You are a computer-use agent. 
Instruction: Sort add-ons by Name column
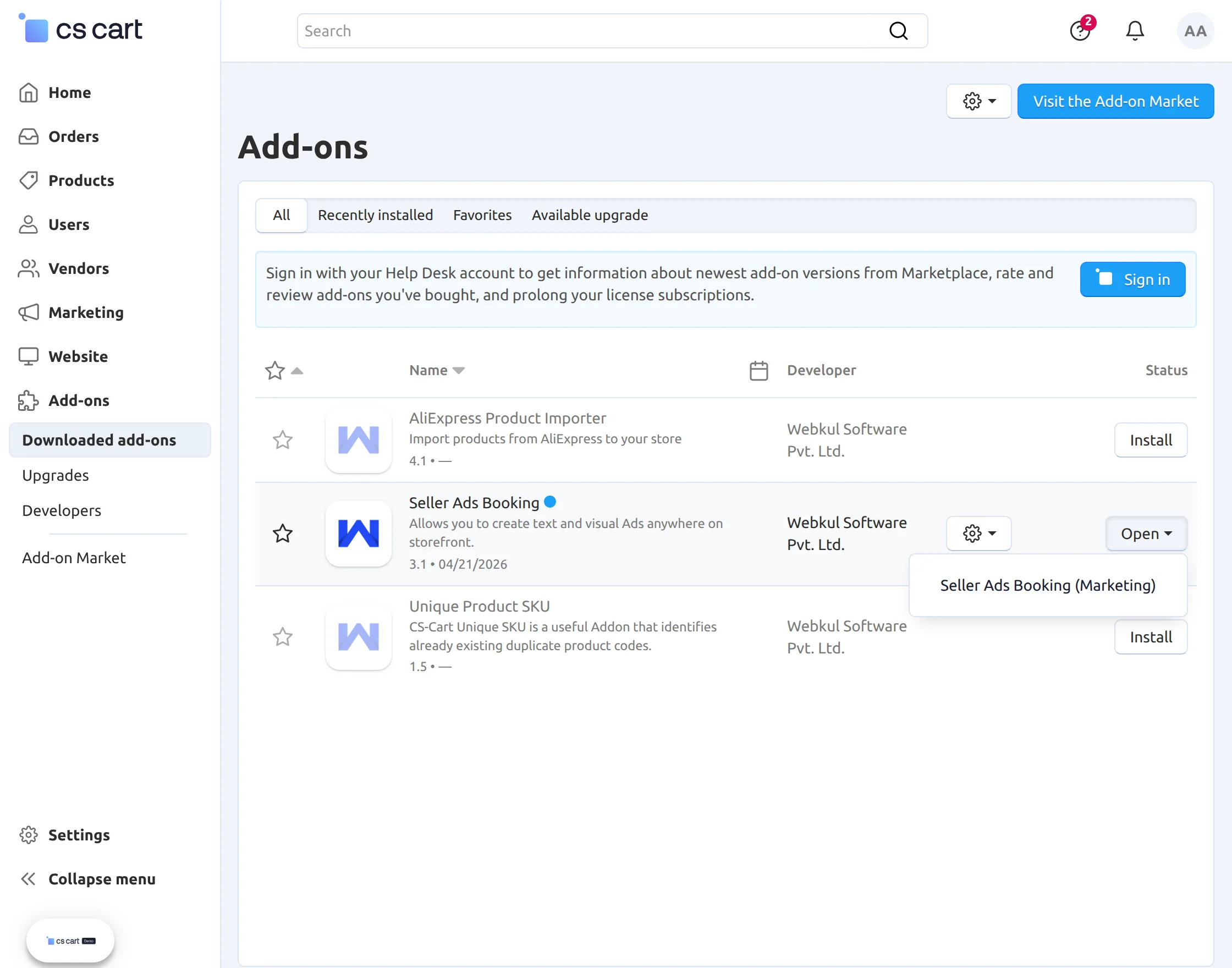tap(437, 371)
